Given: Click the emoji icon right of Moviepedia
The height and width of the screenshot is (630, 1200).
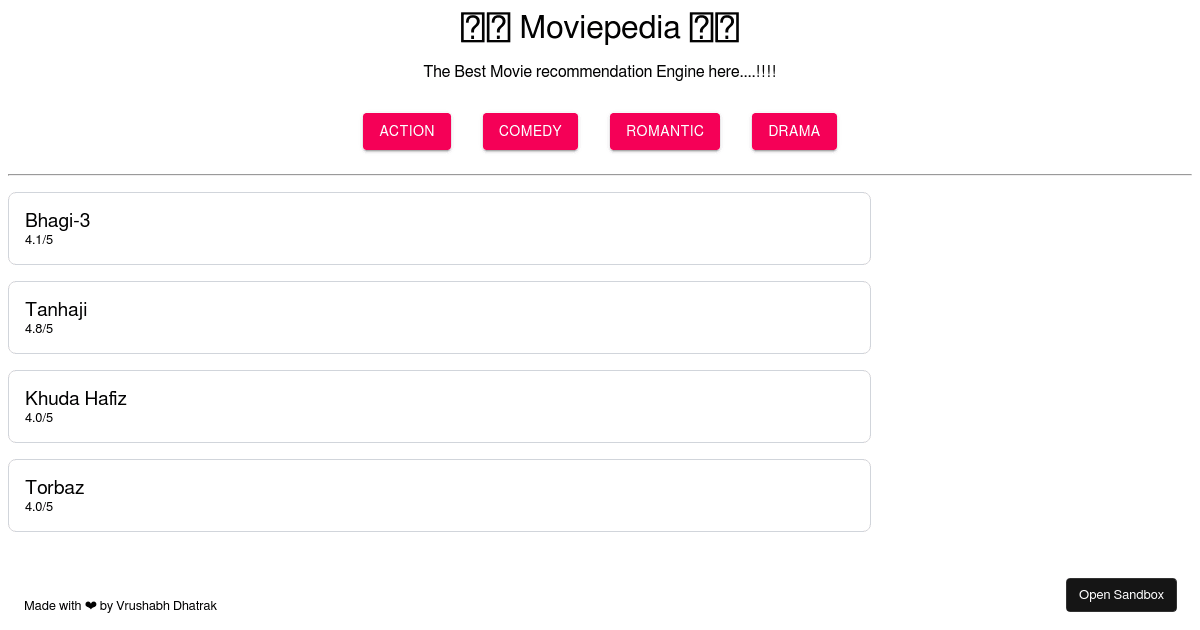Looking at the screenshot, I should click(714, 28).
